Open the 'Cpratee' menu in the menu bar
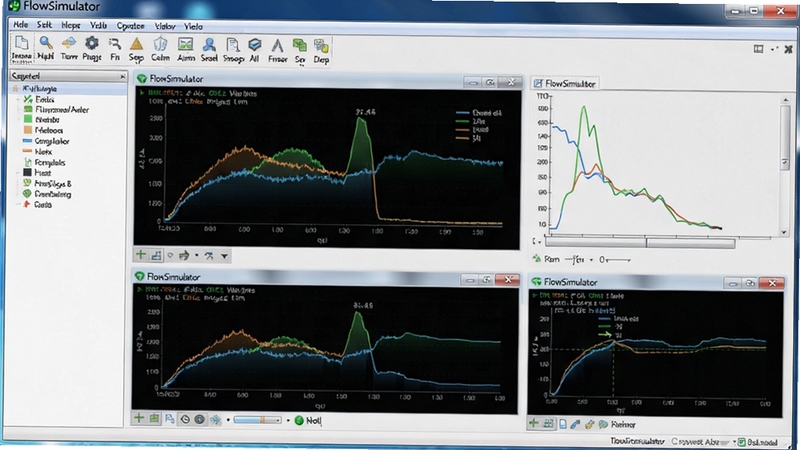The height and width of the screenshot is (450, 800). pos(130,26)
